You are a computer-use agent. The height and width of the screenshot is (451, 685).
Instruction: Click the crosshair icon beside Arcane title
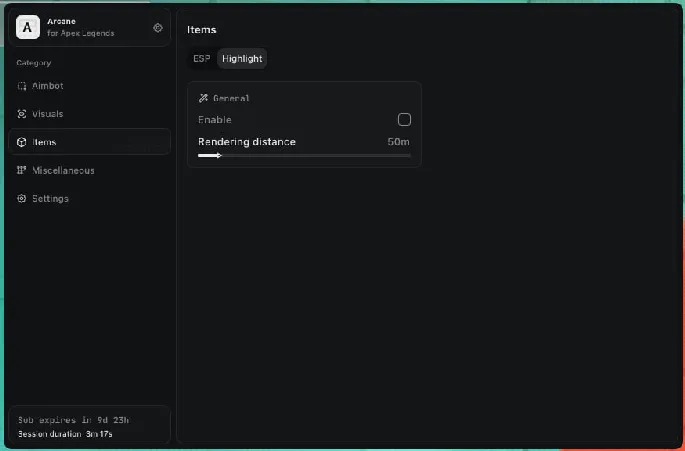click(158, 28)
